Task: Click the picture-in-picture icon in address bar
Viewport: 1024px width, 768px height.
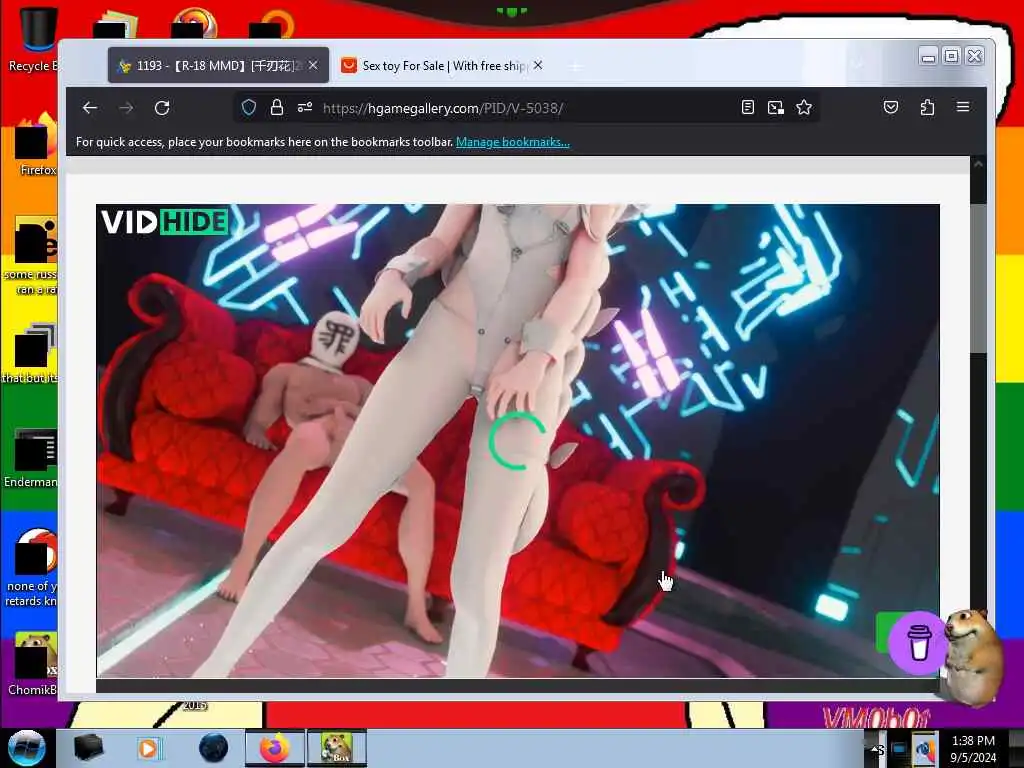Action: 776,108
